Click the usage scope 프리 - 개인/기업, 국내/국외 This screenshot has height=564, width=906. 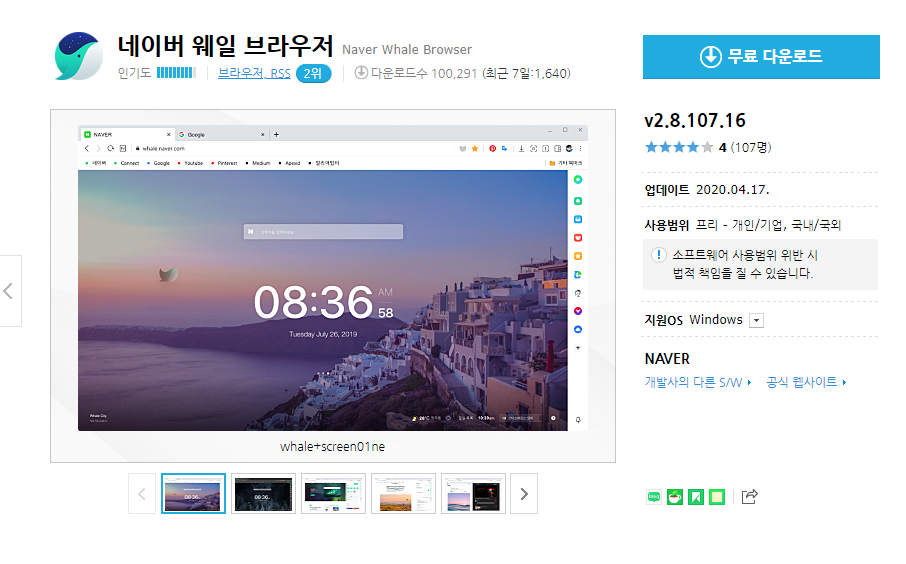768,225
